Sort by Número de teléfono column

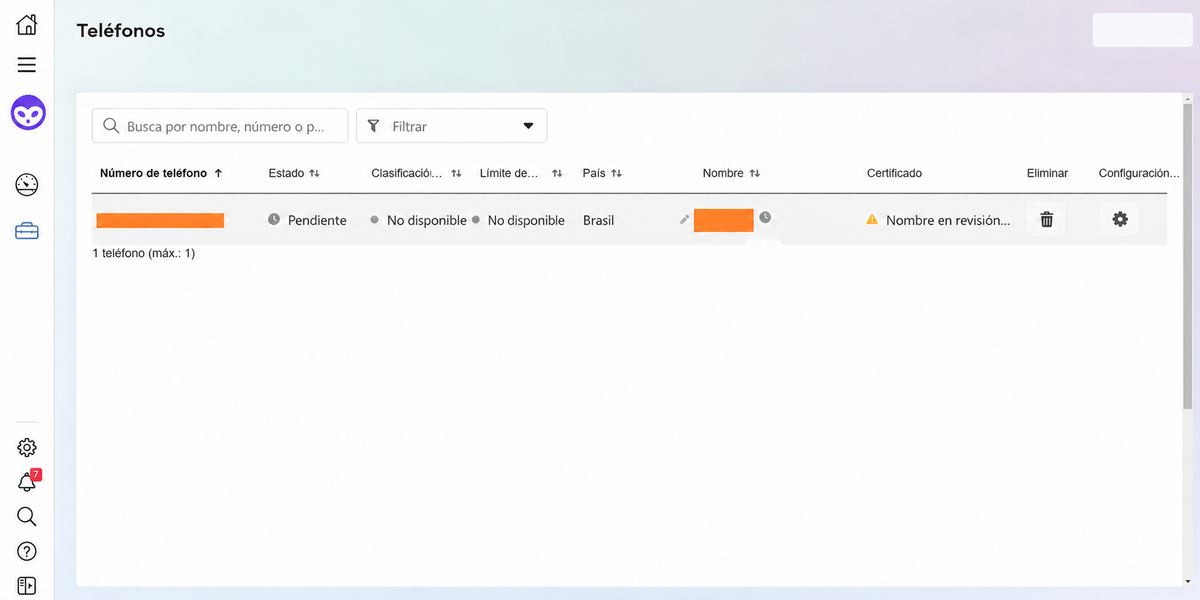click(x=161, y=173)
